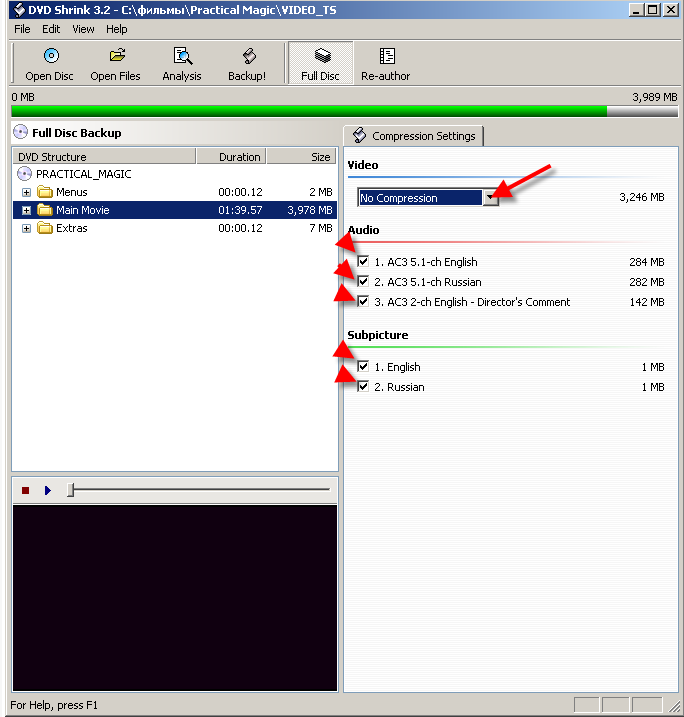Click the black video preview area
684x717 pixels.
pyautogui.click(x=175, y=598)
